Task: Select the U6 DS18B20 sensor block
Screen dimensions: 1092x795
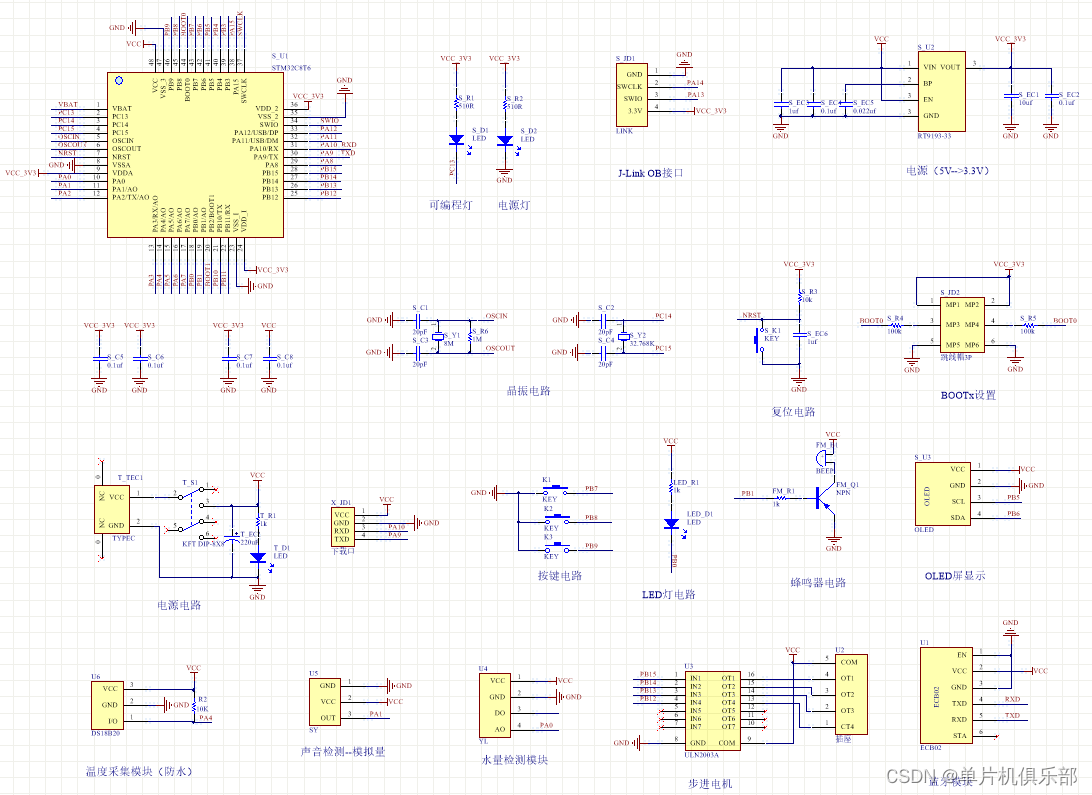Action: [x=107, y=705]
